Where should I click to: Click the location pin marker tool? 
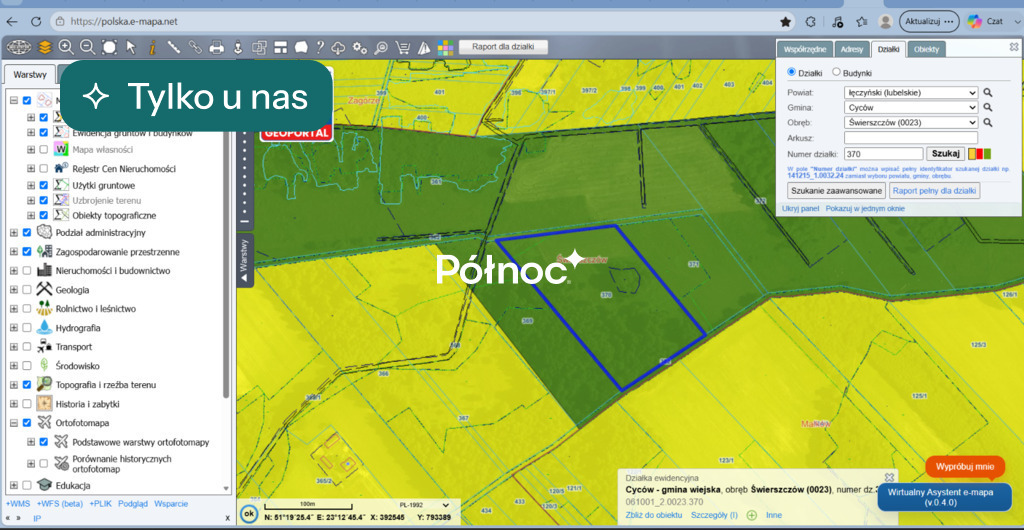tap(238, 47)
